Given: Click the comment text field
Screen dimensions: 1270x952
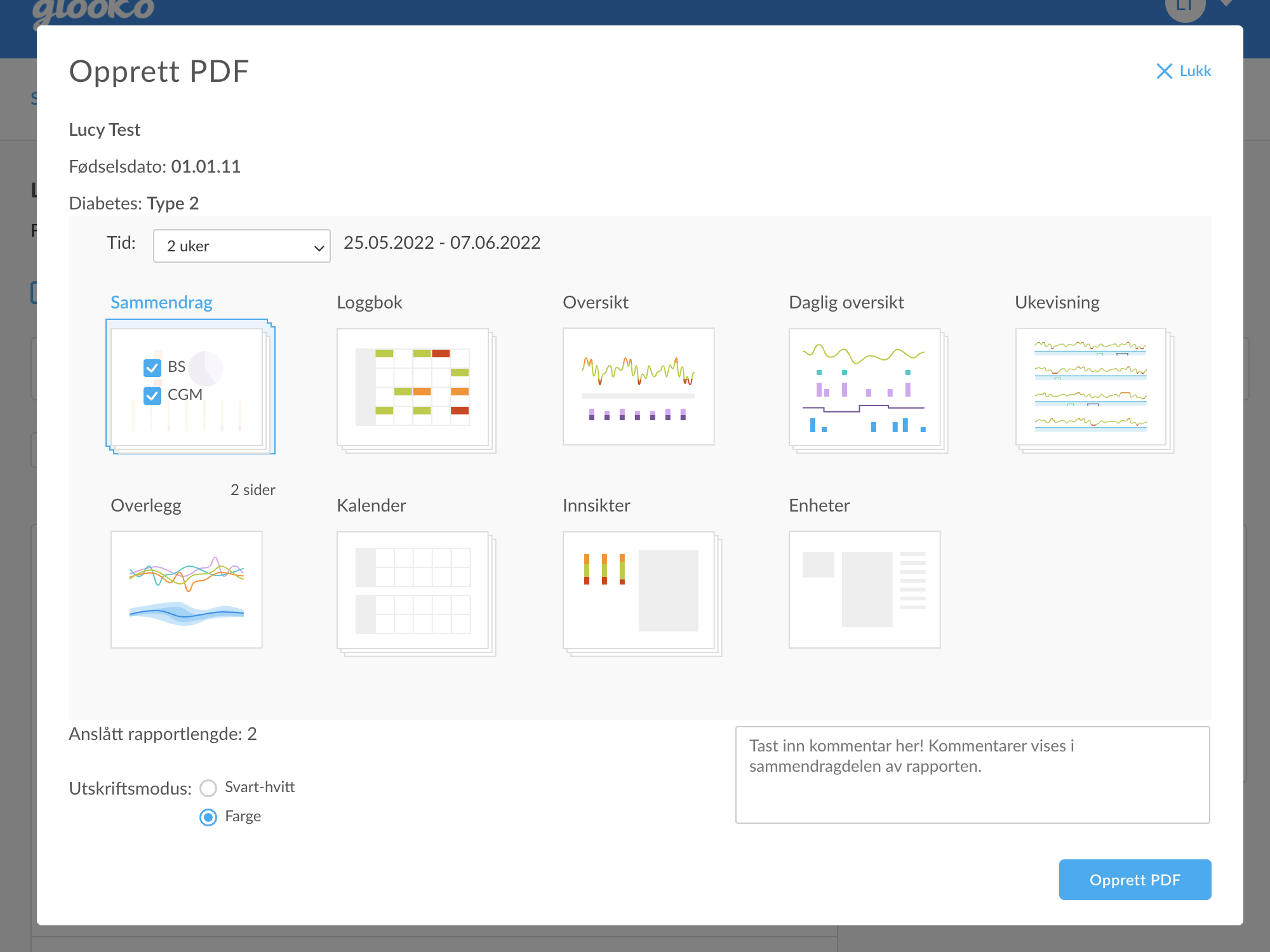Looking at the screenshot, I should [973, 775].
